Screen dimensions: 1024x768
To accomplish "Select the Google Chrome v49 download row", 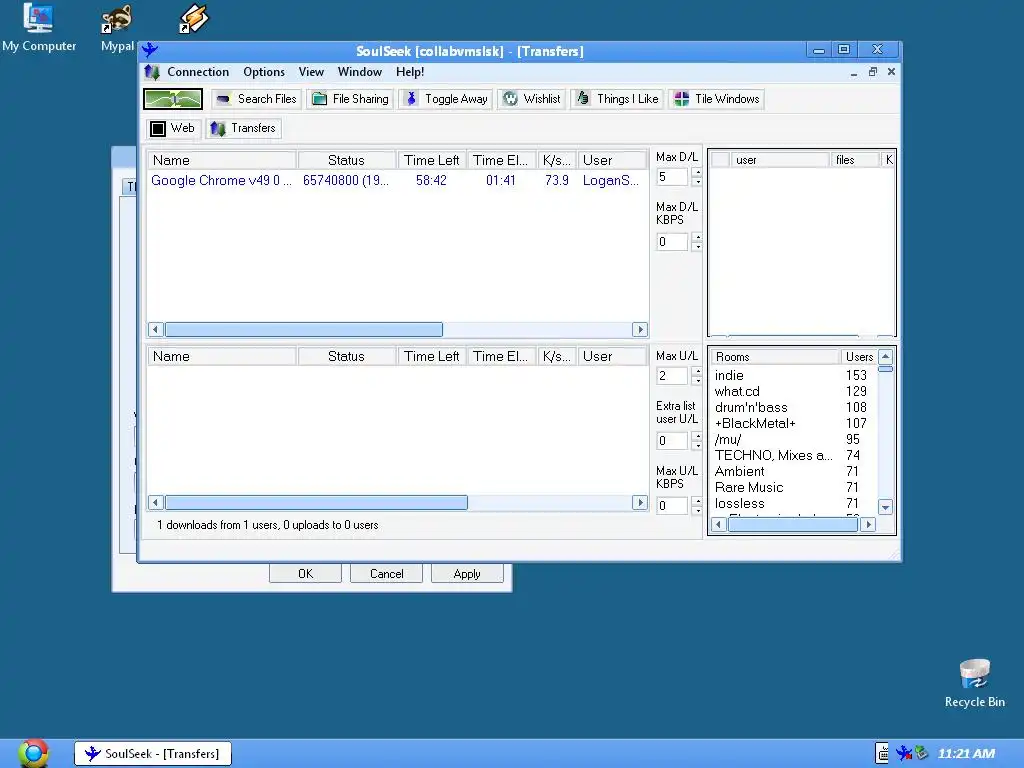I will (397, 180).
